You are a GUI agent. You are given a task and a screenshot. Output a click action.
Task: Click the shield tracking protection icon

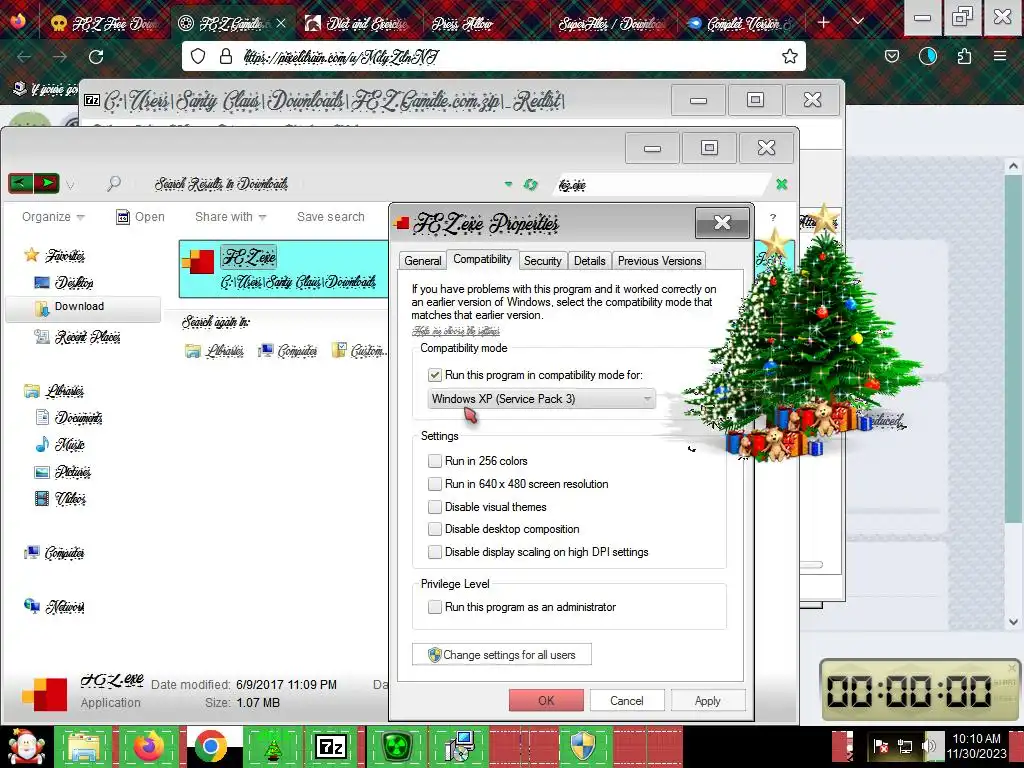click(198, 57)
